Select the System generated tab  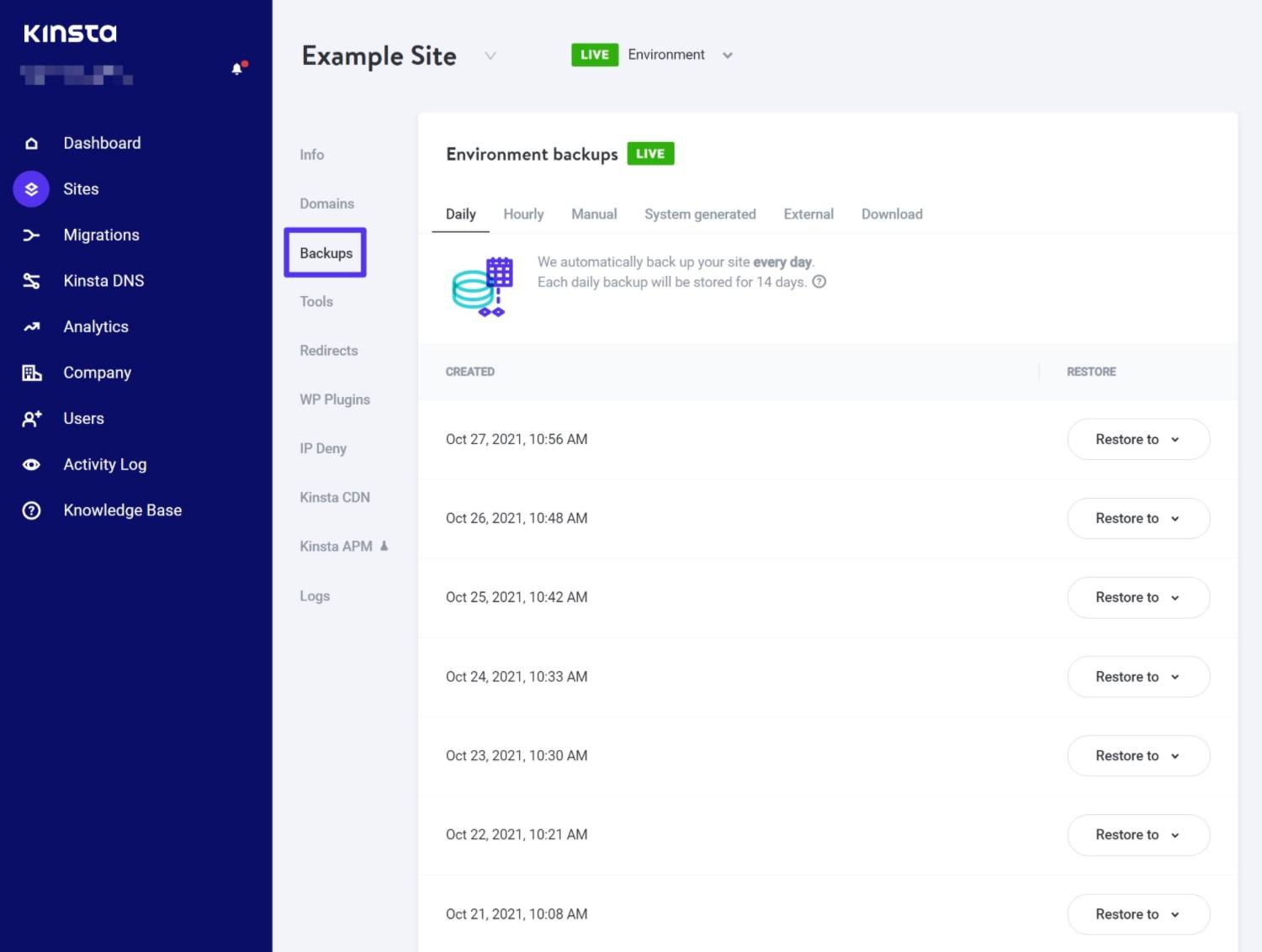(699, 214)
